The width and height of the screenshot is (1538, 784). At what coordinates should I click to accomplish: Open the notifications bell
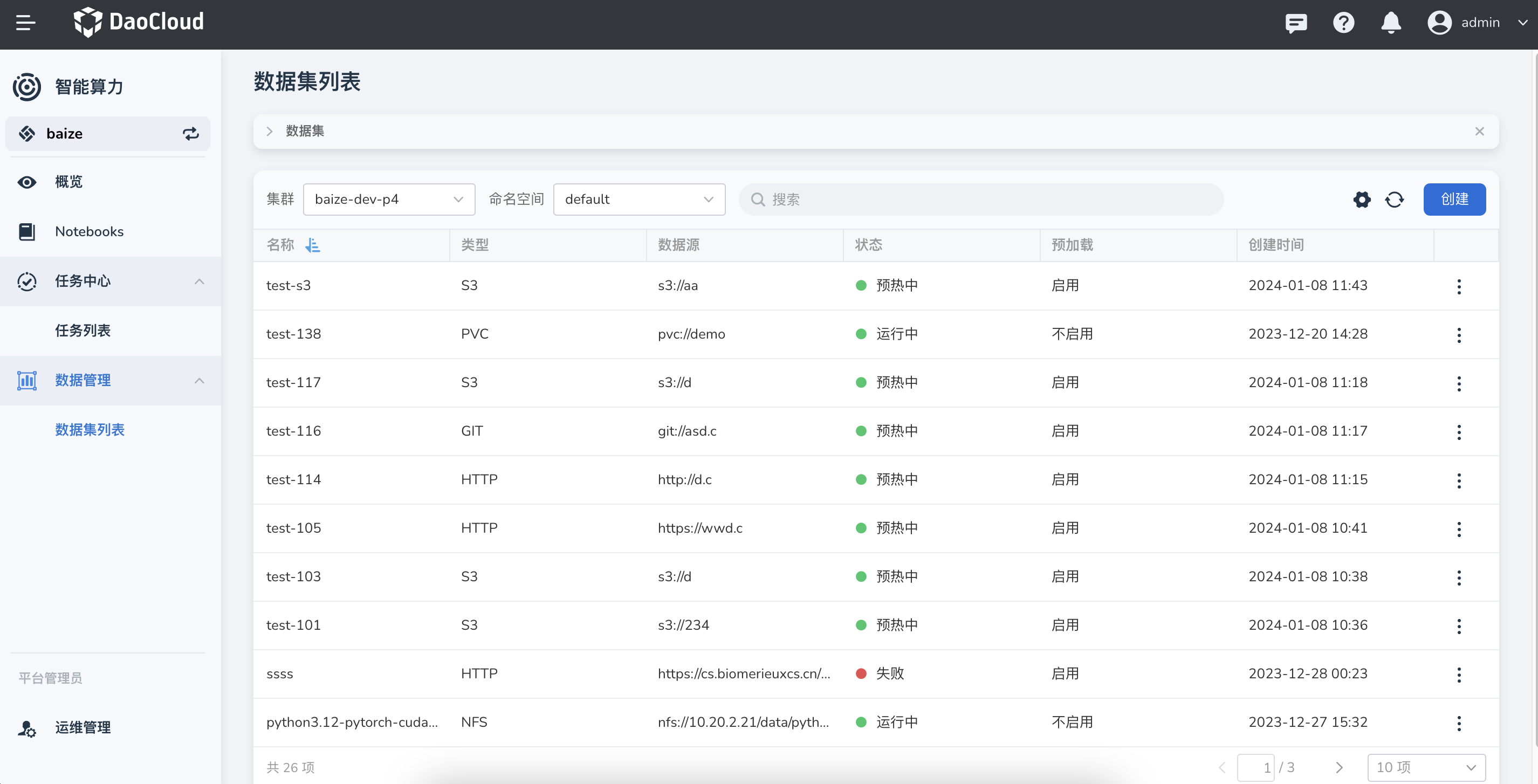[1391, 23]
